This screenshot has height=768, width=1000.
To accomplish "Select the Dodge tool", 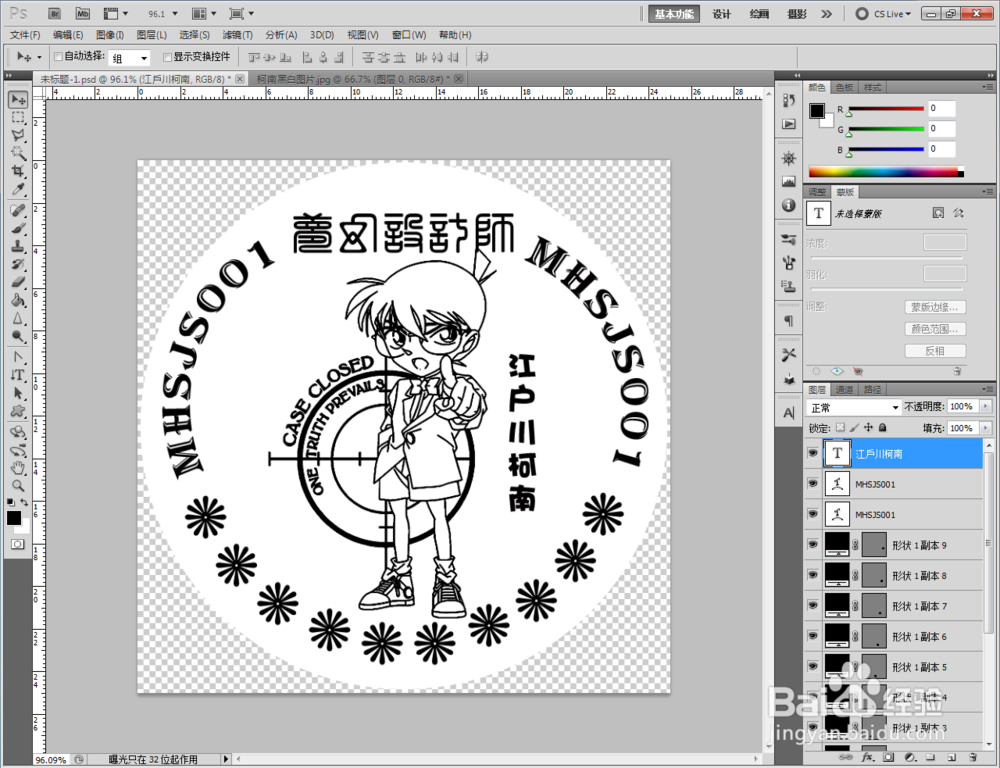I will (18, 336).
